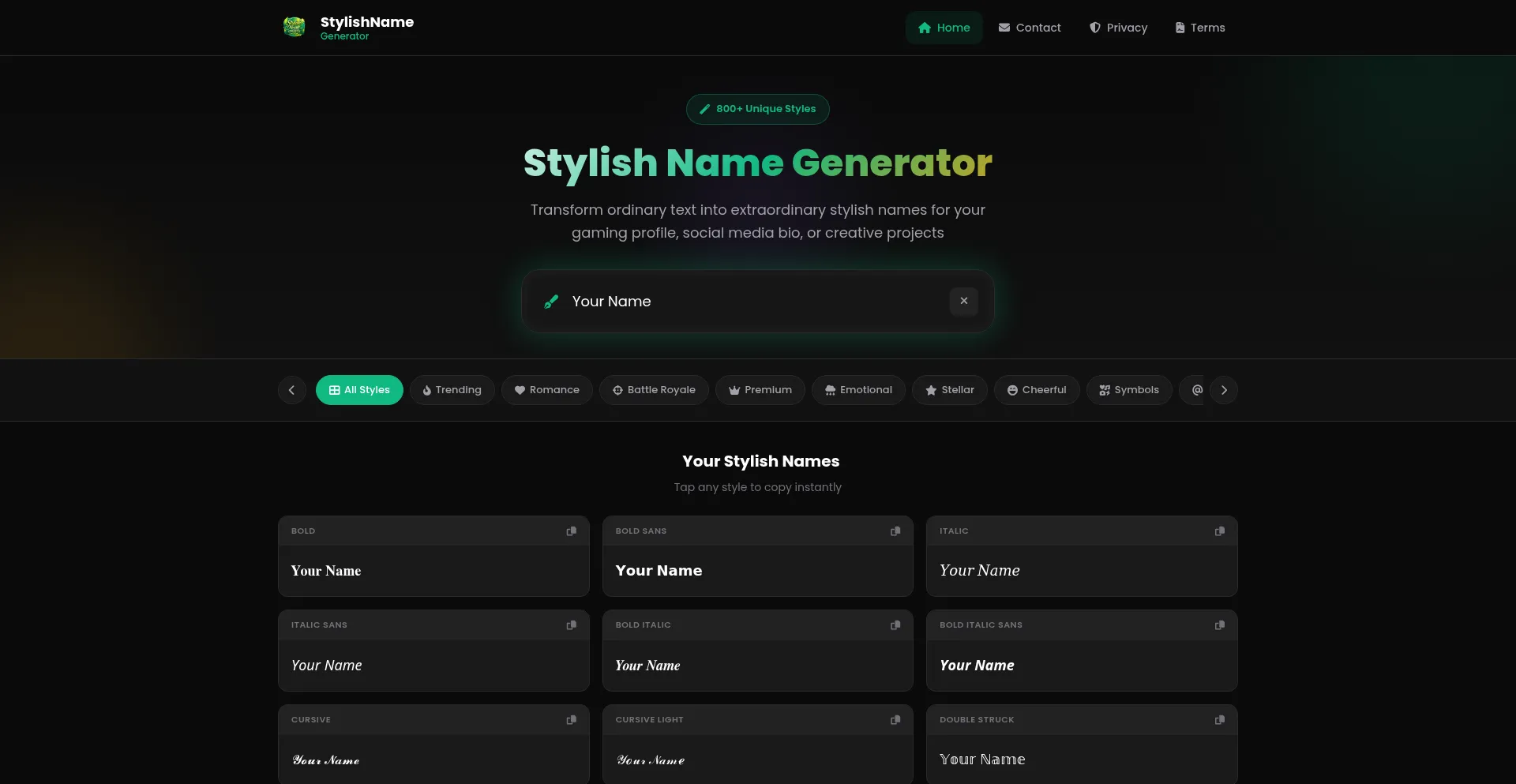Open the Terms page
Viewport: 1516px width, 784px height.
[x=1199, y=28]
